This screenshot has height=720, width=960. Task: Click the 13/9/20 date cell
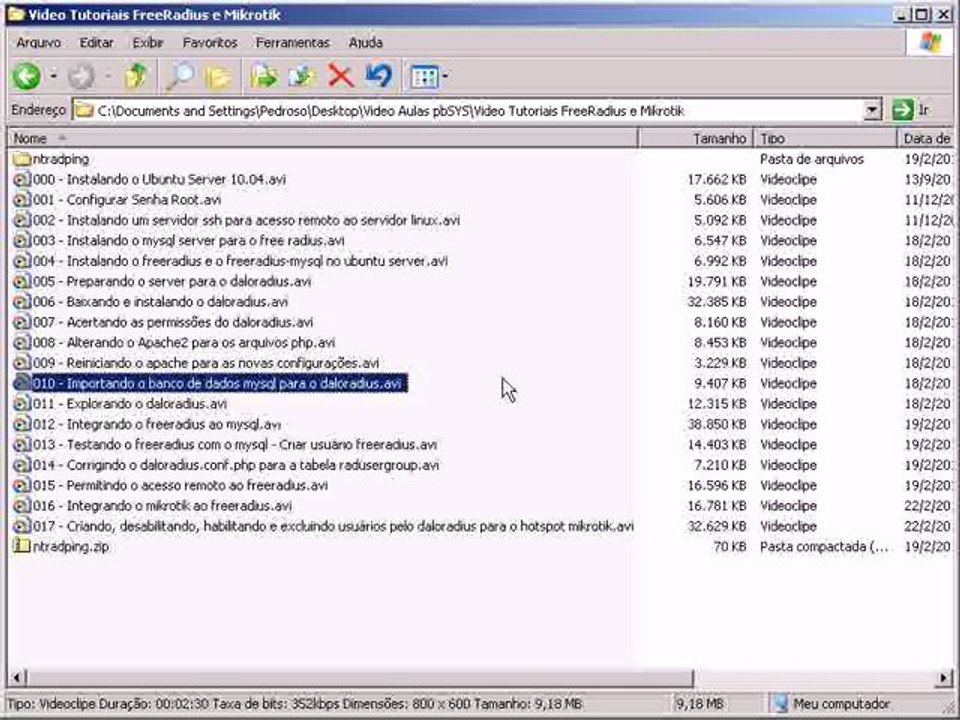click(928, 179)
